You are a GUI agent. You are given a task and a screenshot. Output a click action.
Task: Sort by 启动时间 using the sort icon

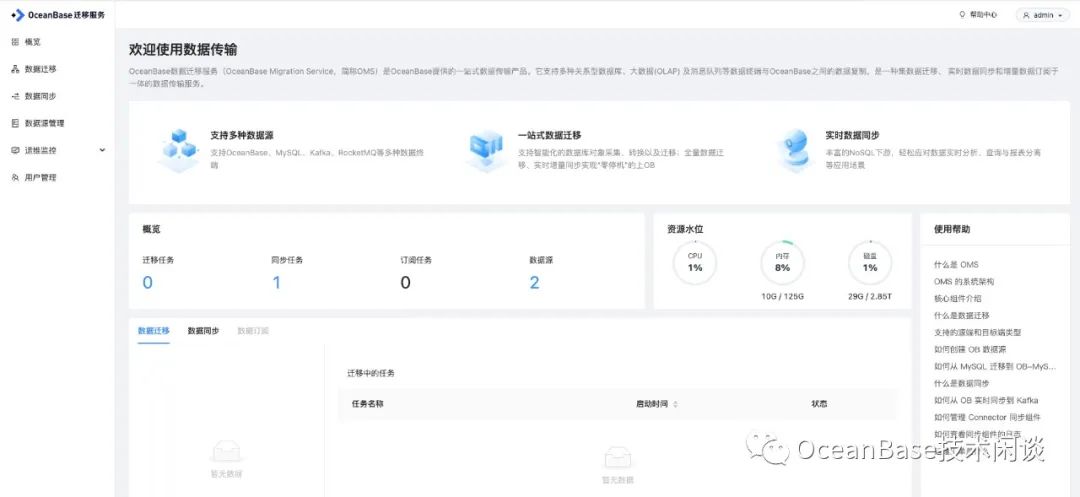click(x=675, y=404)
